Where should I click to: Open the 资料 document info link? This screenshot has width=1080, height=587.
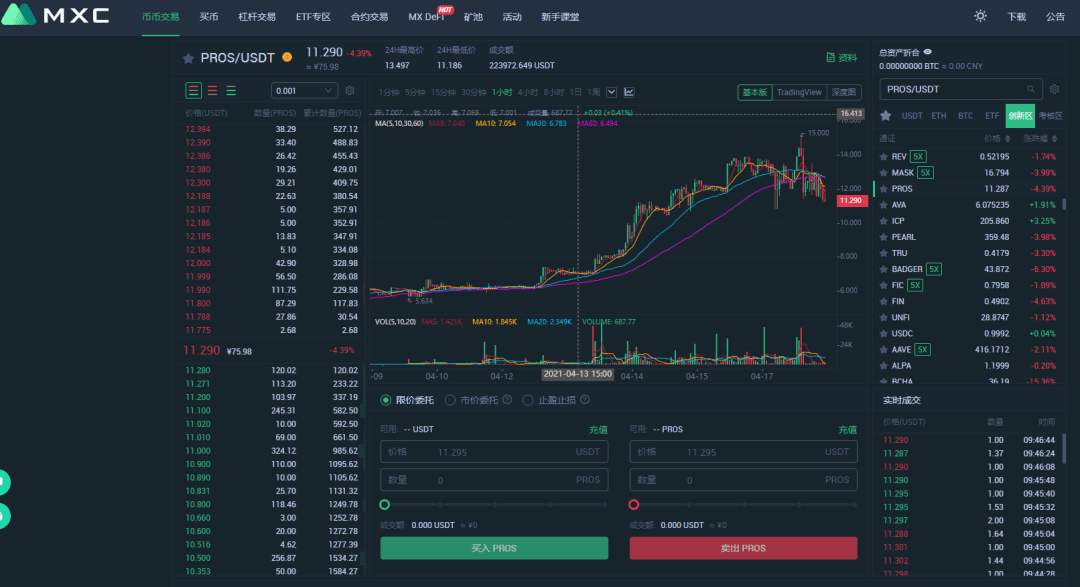[842, 58]
